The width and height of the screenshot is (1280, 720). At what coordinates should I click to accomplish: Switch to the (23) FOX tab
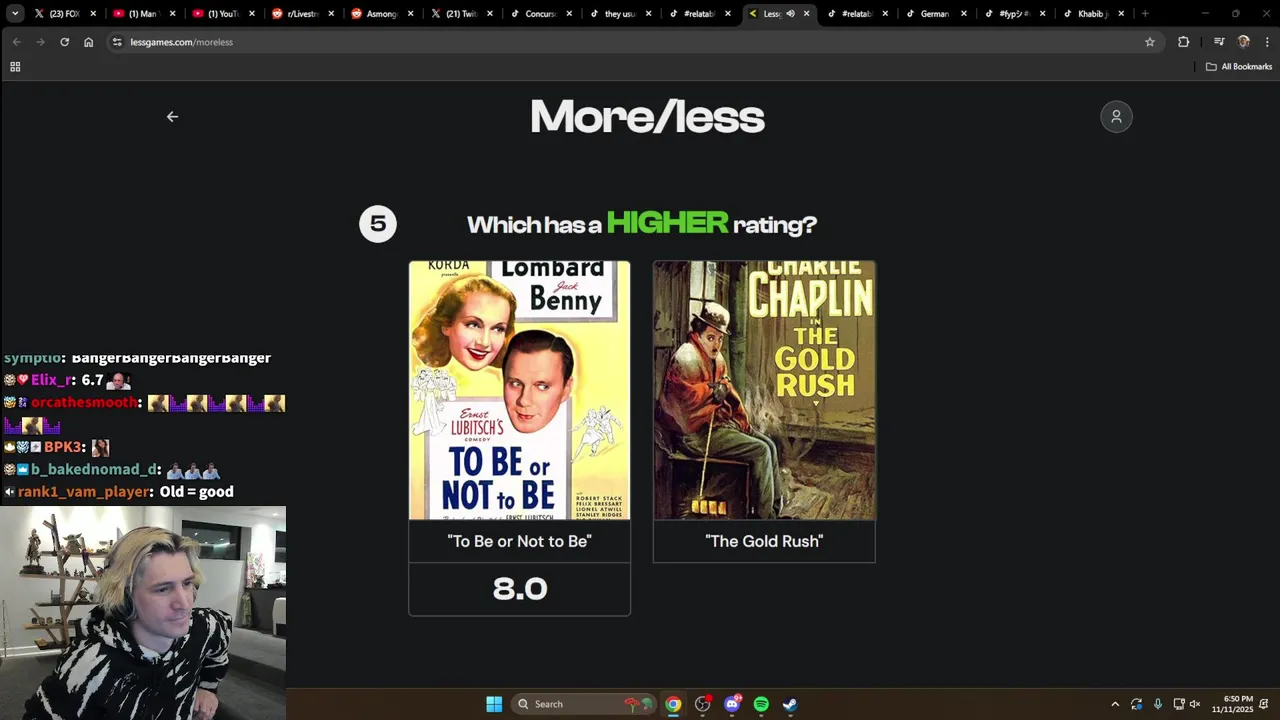coord(65,14)
